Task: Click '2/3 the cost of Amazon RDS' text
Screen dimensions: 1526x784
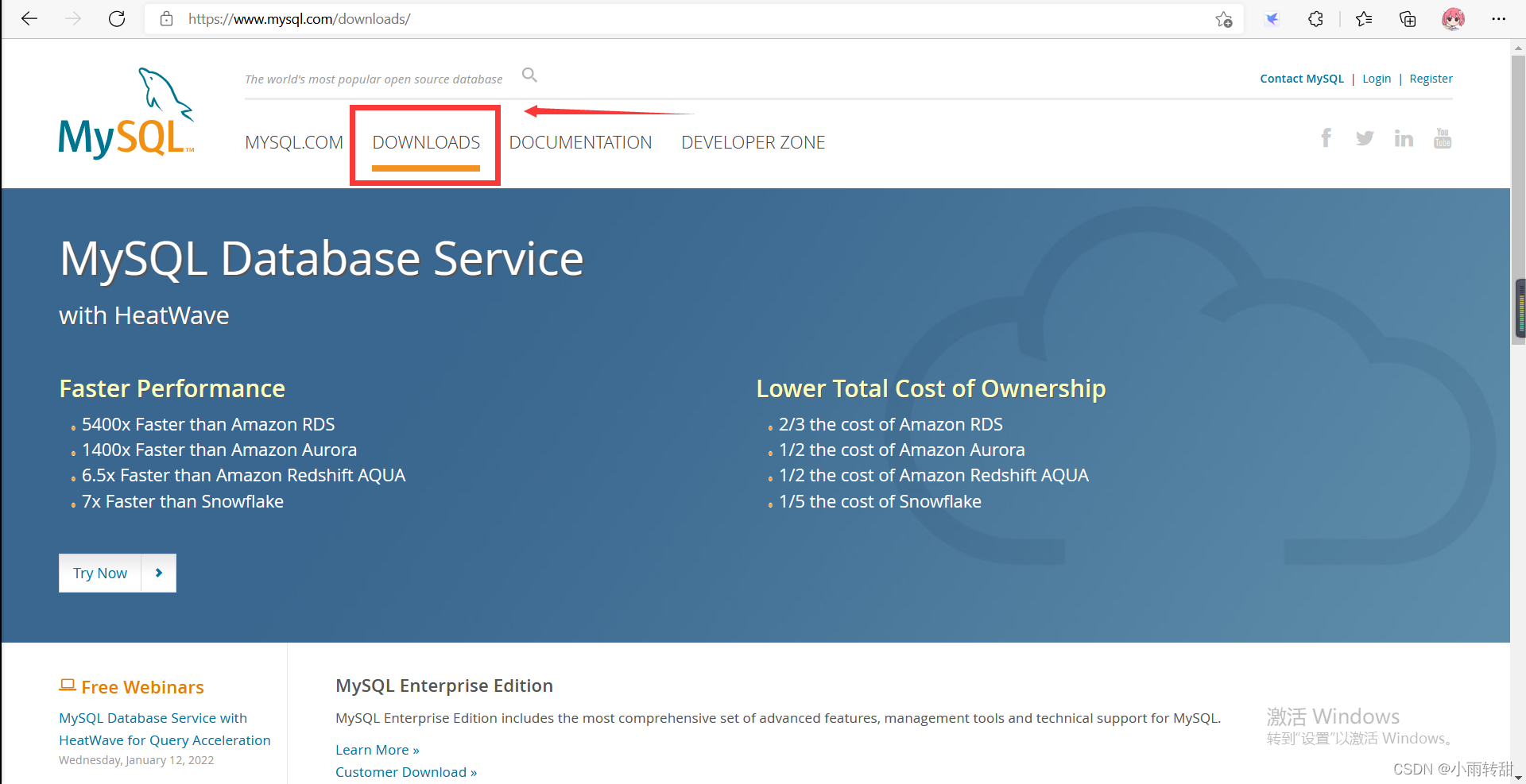Action: tap(891, 424)
